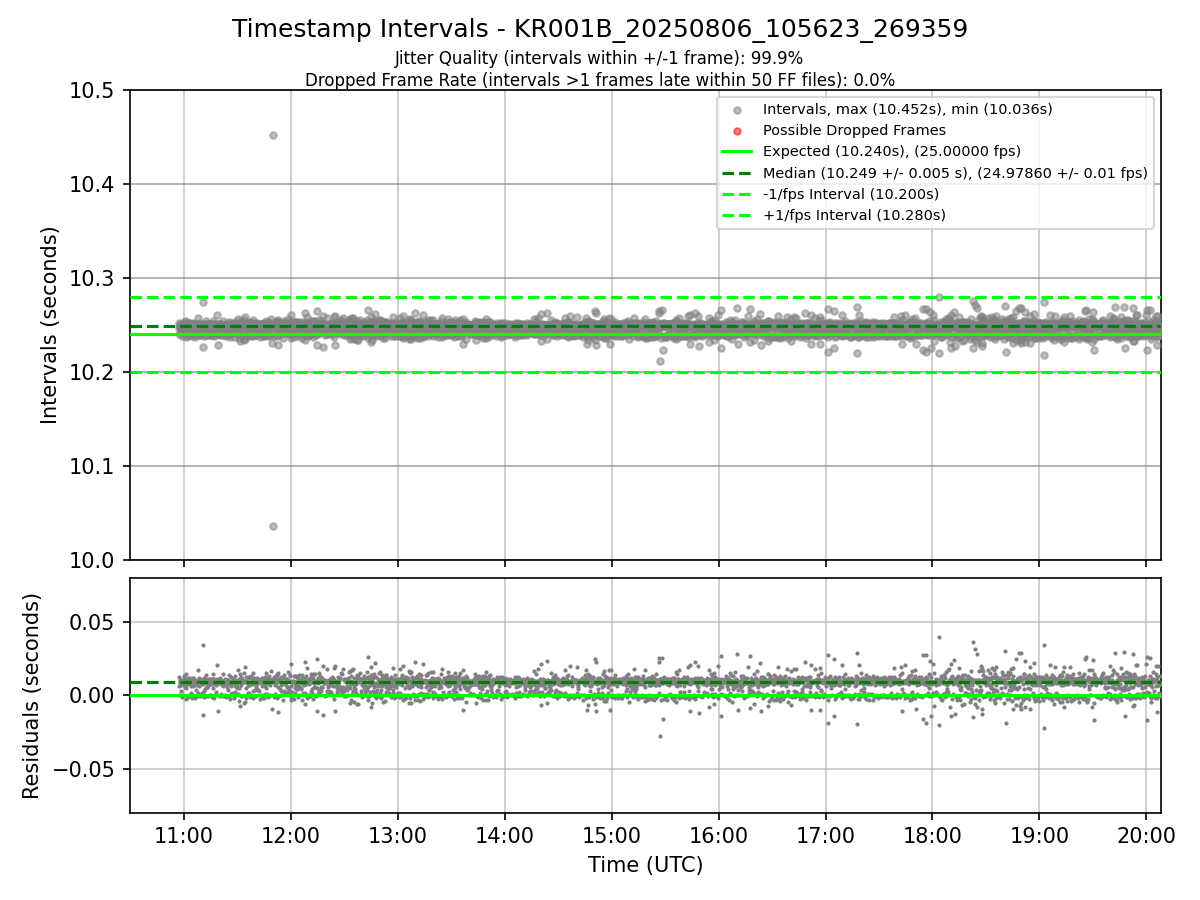The width and height of the screenshot is (1200, 900).
Task: Click the dark green dashed 'Median' line sample in the legend
Action: click(x=737, y=173)
